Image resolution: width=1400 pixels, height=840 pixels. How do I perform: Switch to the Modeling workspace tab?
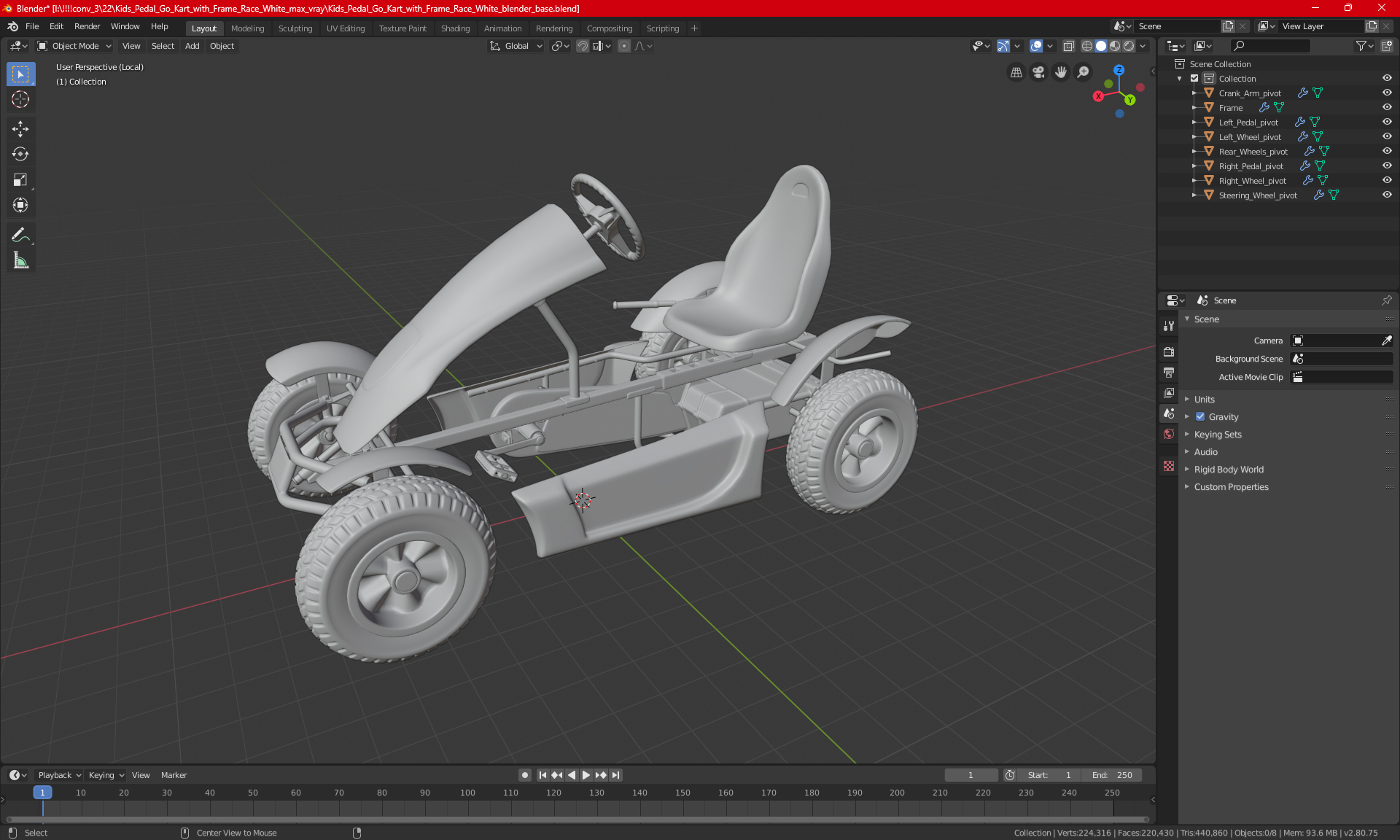[247, 28]
